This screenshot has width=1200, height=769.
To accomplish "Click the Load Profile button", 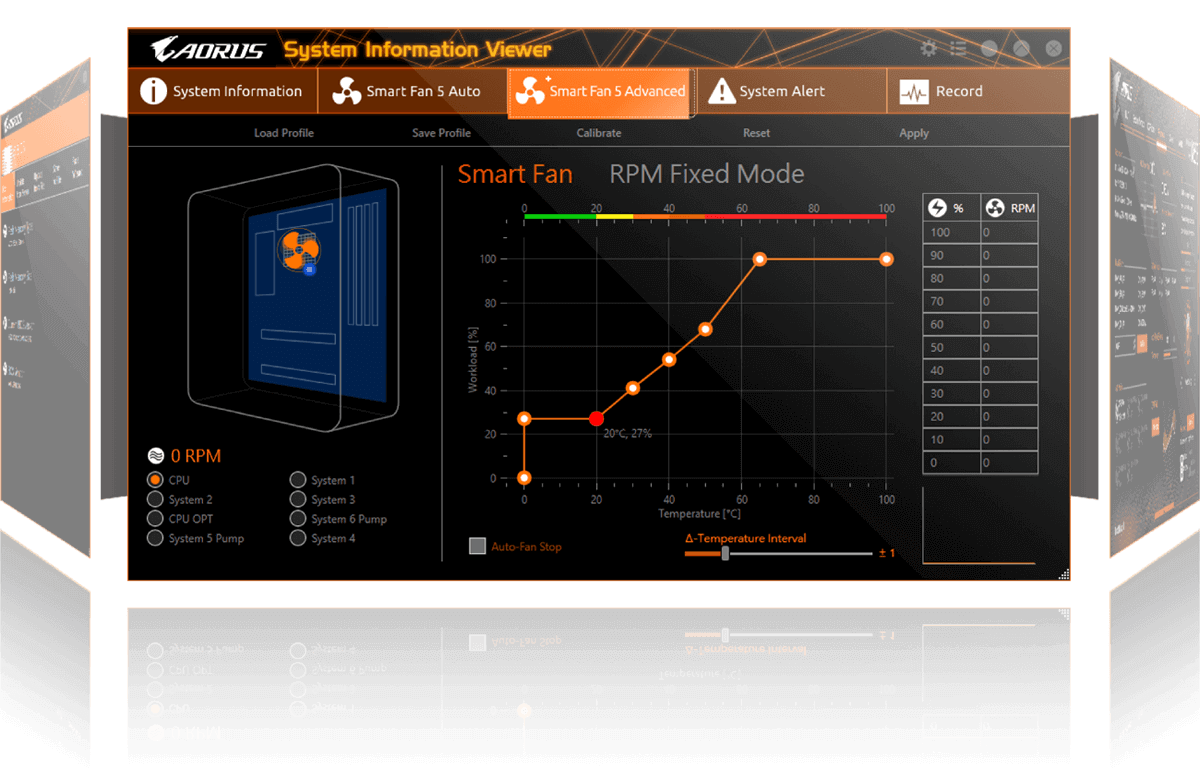I will tap(284, 133).
